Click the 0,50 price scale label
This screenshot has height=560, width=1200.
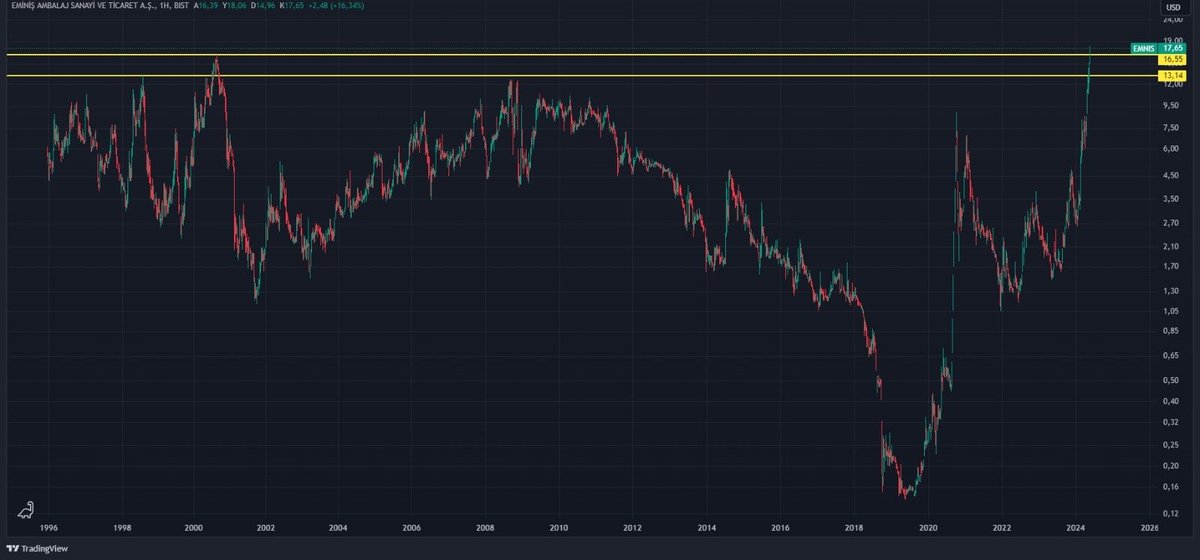pyautogui.click(x=1173, y=380)
